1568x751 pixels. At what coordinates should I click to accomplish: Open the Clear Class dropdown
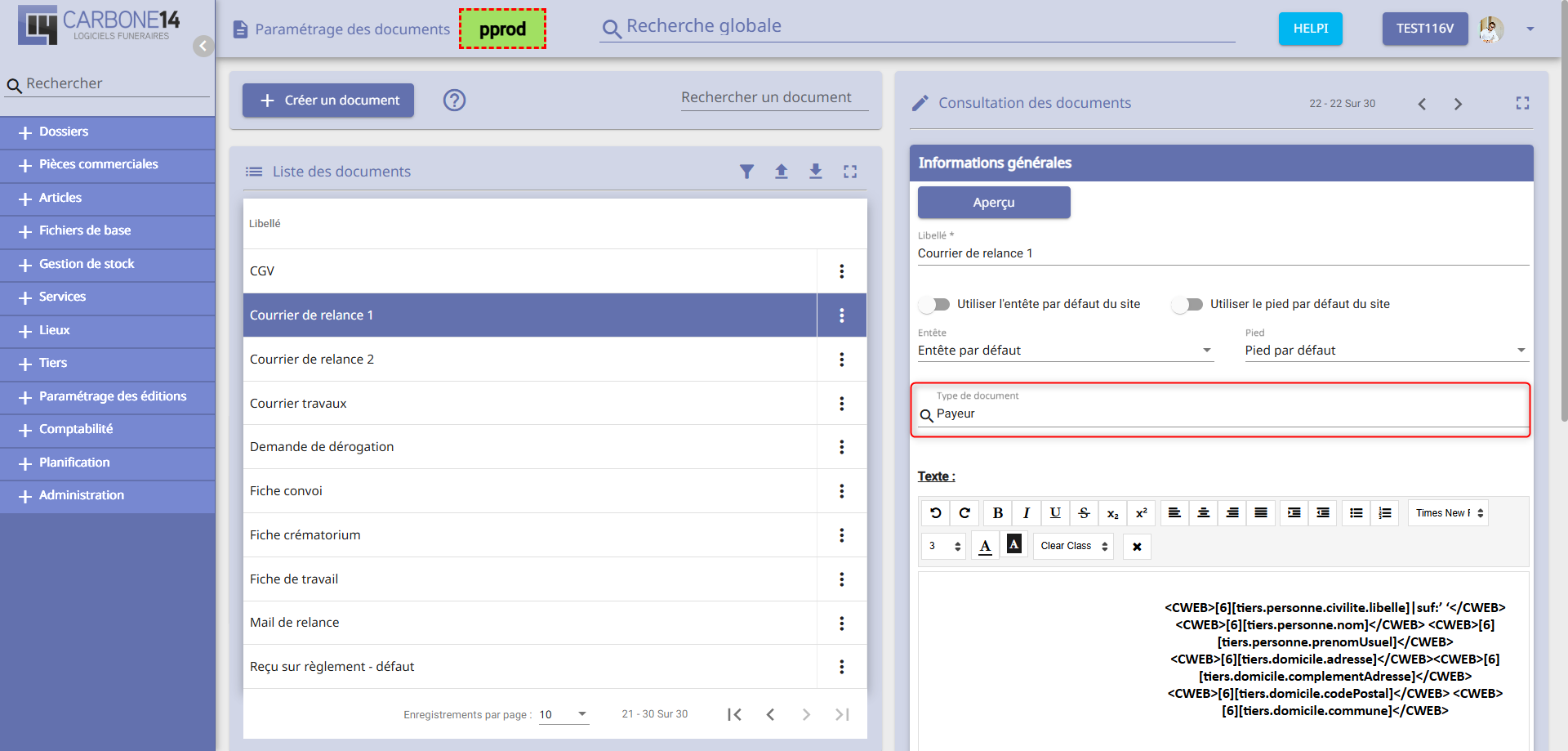pyautogui.click(x=1073, y=546)
